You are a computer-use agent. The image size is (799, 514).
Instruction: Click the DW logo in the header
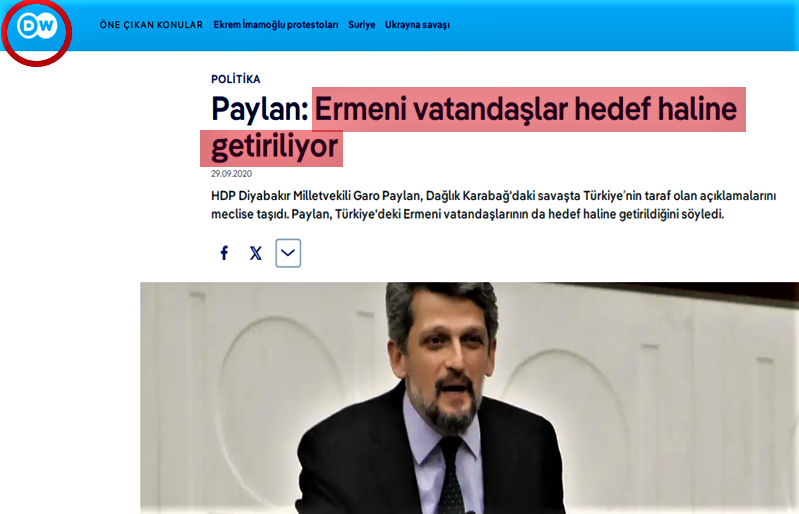36,26
